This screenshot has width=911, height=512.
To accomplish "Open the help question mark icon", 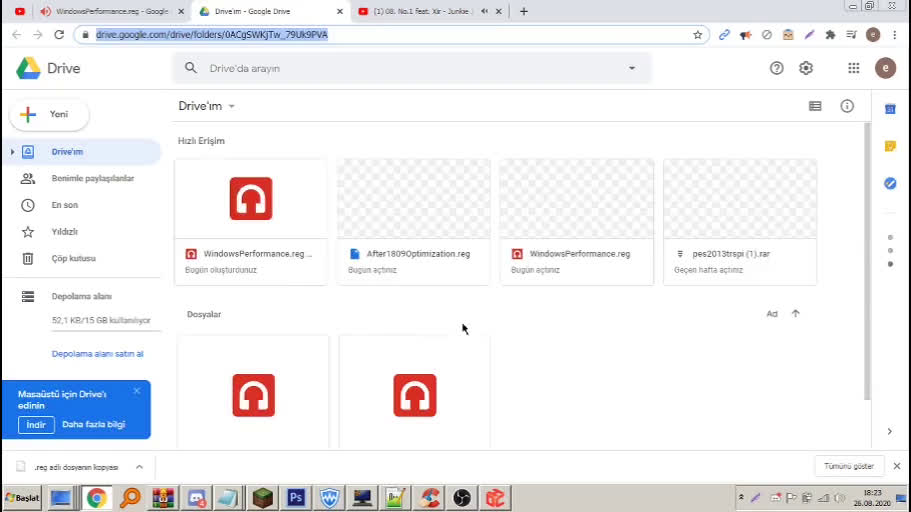I will pos(777,68).
